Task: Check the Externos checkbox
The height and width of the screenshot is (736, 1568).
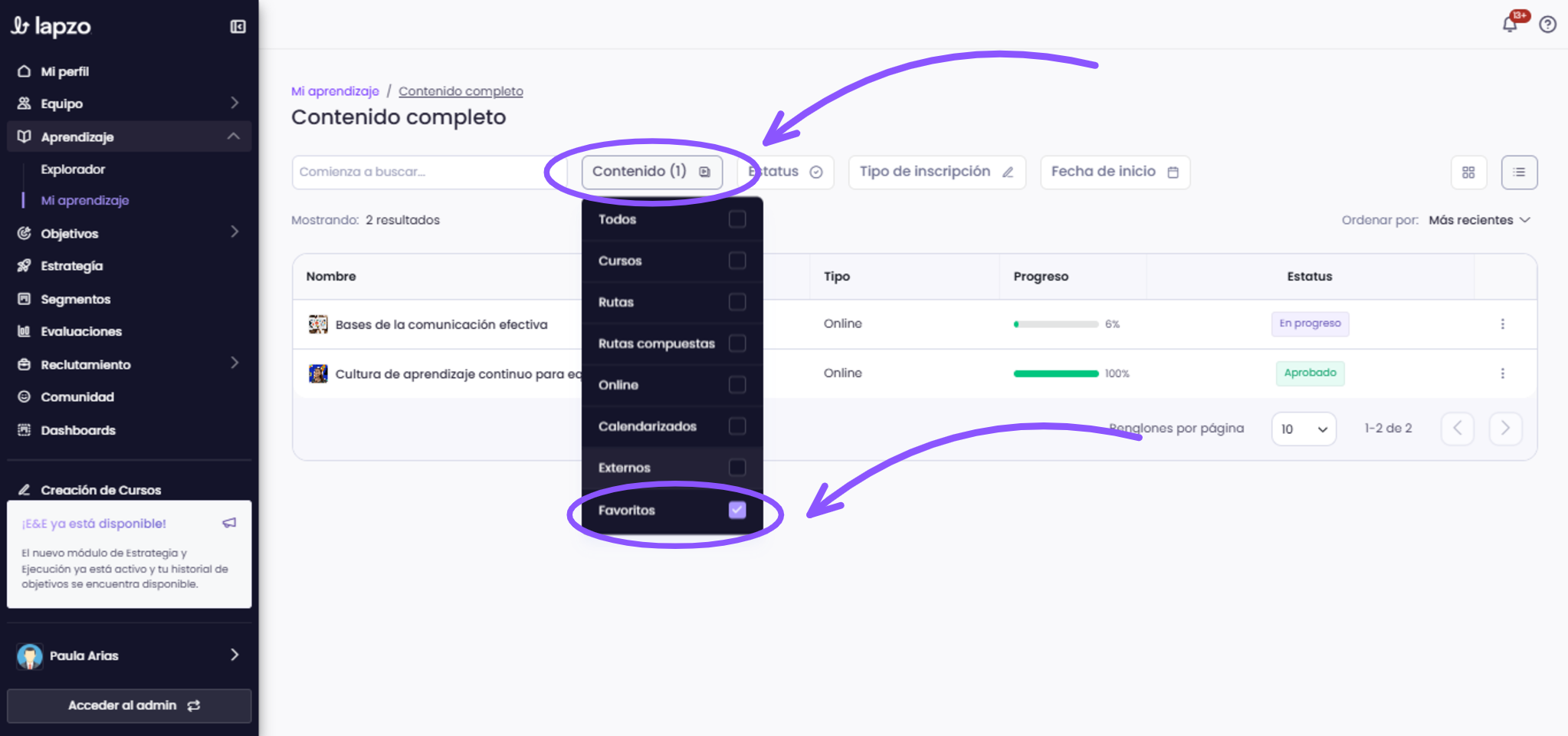Action: [737, 468]
